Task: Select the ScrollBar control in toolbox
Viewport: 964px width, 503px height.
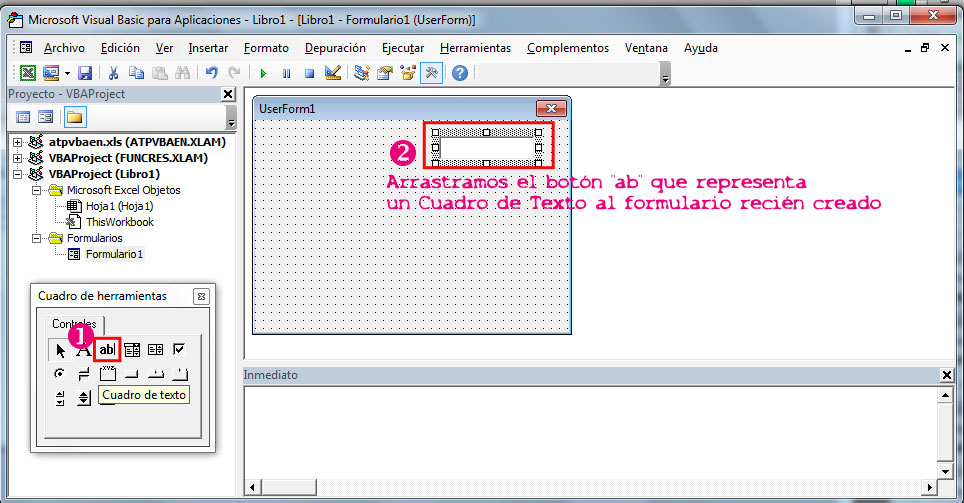Action: (x=60, y=398)
